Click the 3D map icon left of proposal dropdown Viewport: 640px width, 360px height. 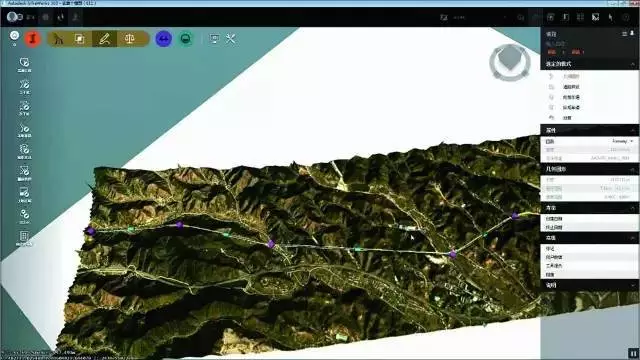coord(444,18)
